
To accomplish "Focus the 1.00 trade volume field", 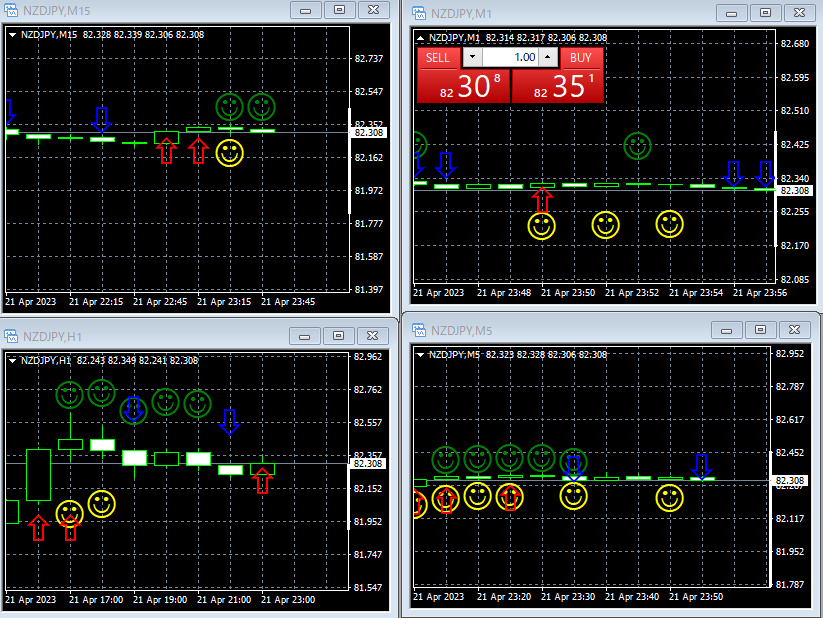I will 510,57.
